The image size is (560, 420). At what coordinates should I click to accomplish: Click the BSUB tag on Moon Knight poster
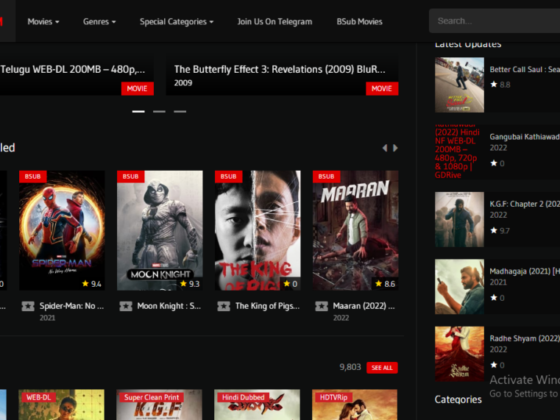[x=130, y=176]
